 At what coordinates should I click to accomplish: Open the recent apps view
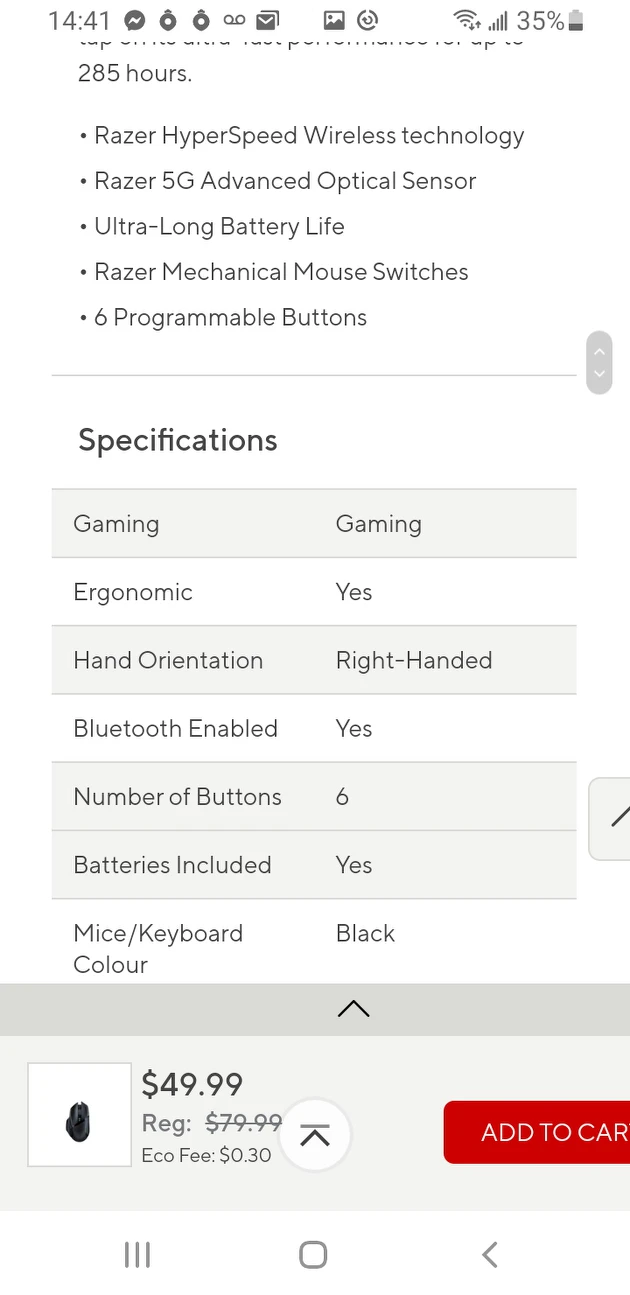(x=137, y=1255)
